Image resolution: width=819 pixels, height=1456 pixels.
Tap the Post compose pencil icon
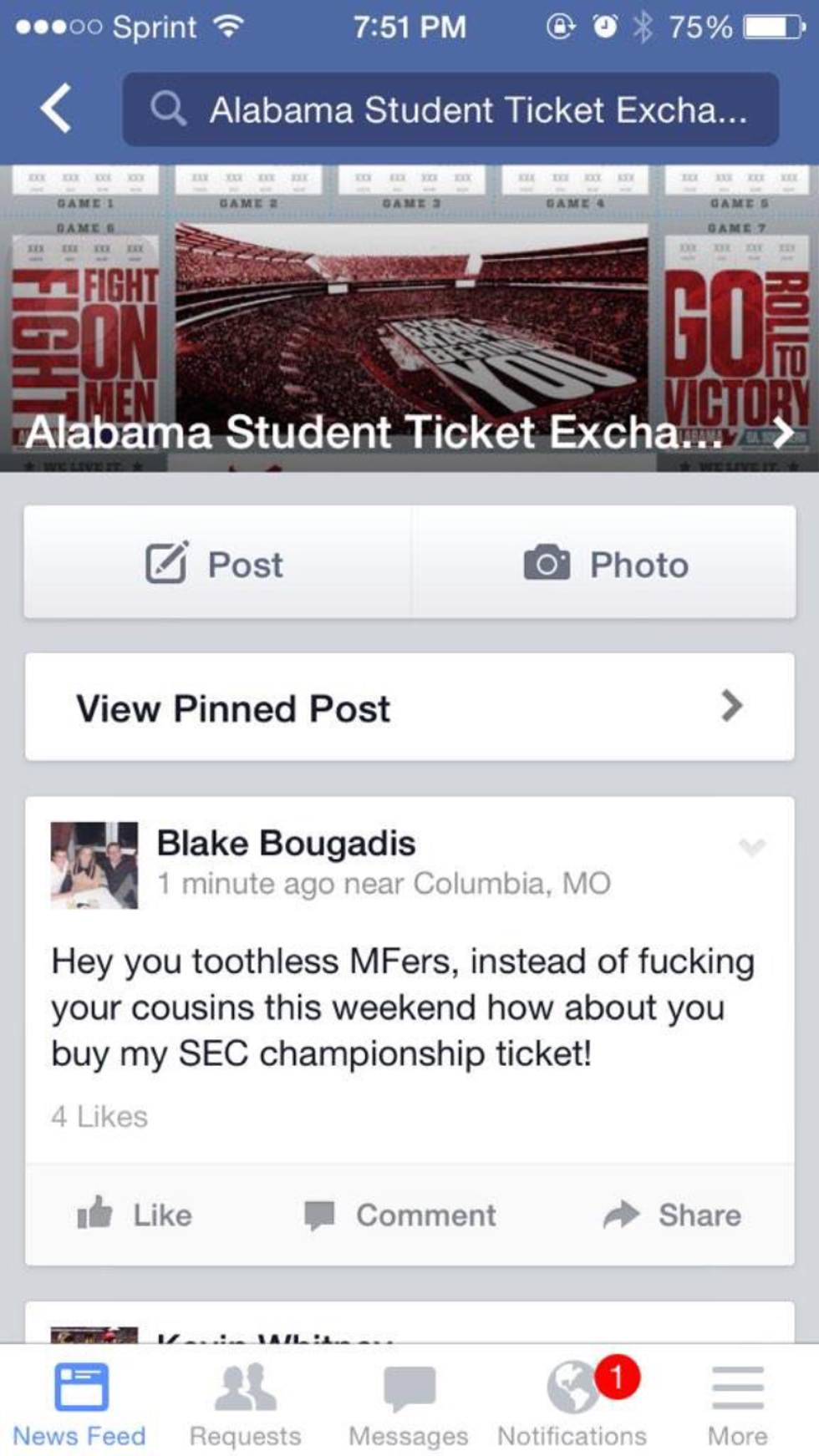coord(166,563)
